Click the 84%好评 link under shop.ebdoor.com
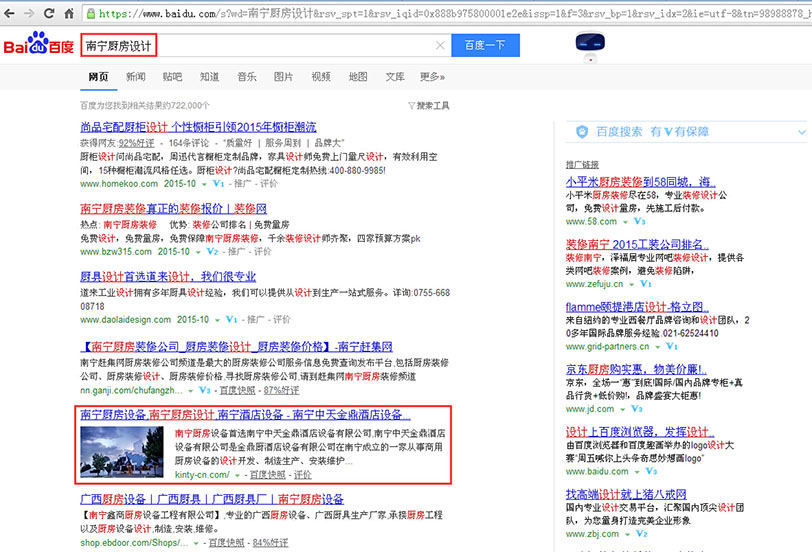 pyautogui.click(x=270, y=543)
